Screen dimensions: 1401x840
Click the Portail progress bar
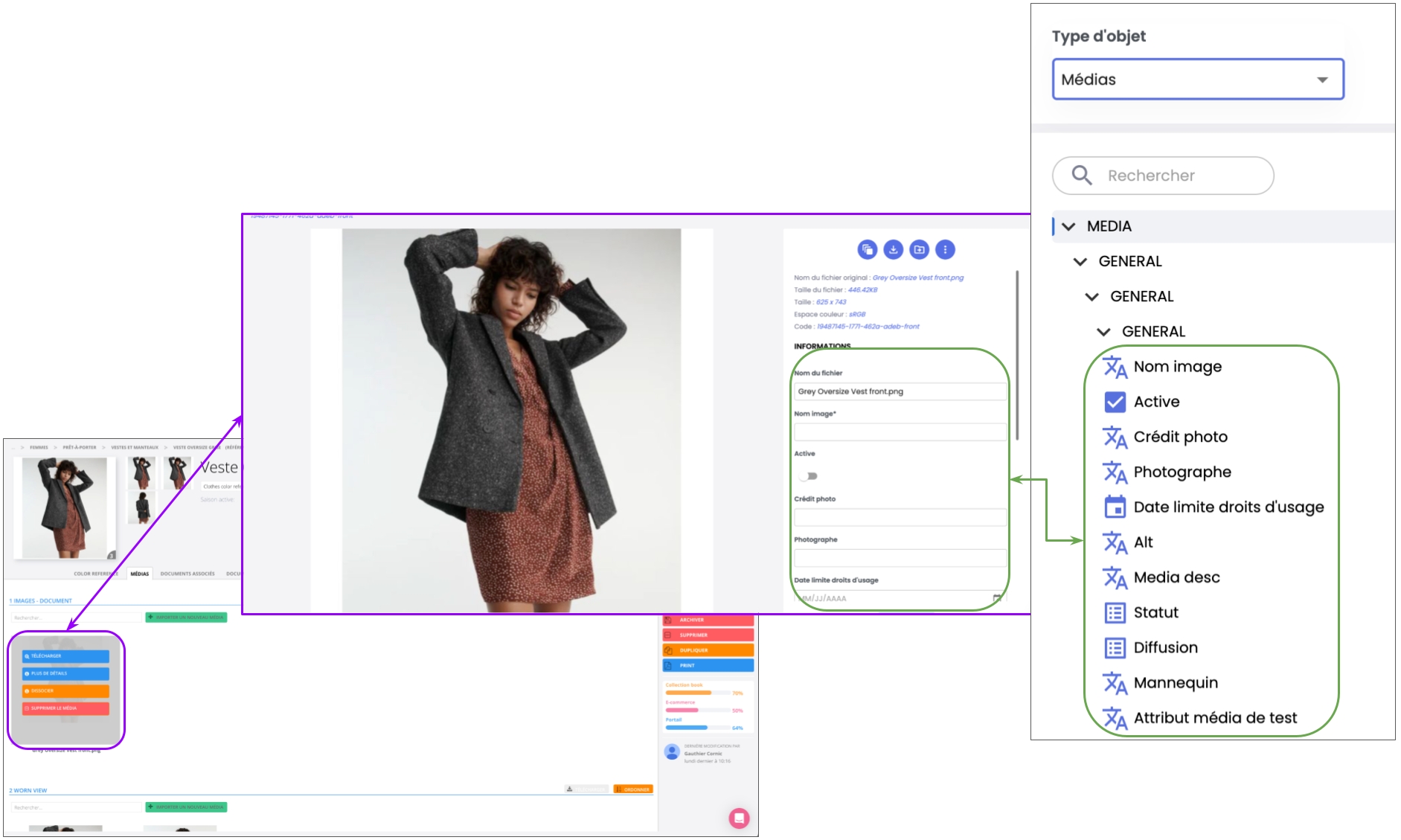697,728
